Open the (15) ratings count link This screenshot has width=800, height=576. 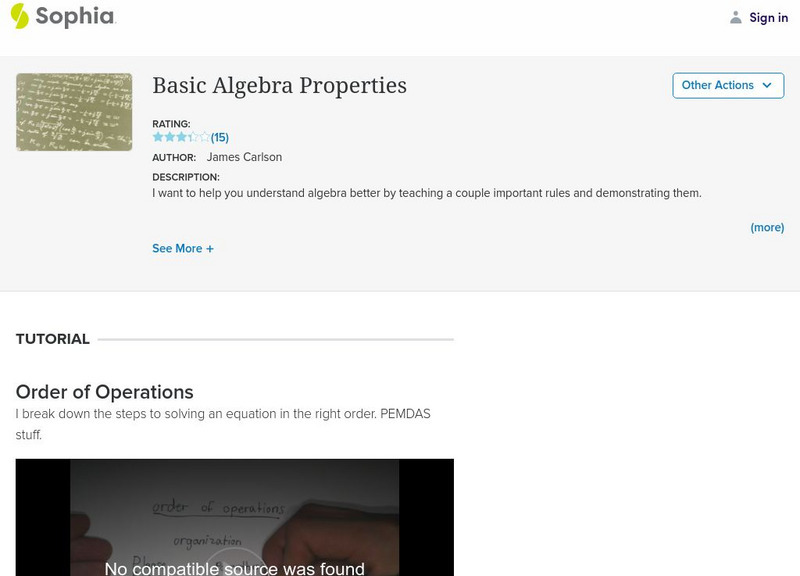(220, 137)
